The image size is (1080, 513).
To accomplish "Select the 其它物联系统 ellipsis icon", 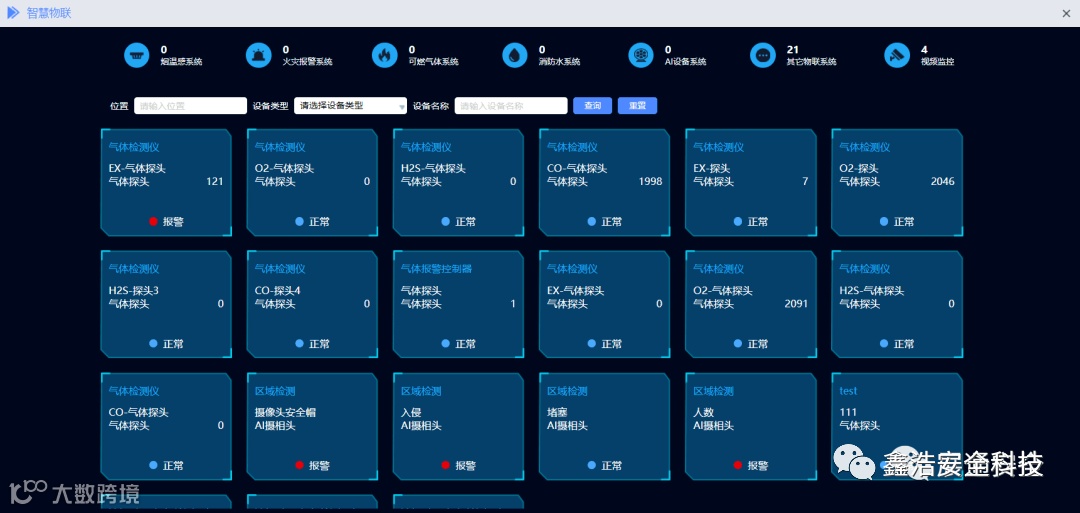I will tap(762, 55).
